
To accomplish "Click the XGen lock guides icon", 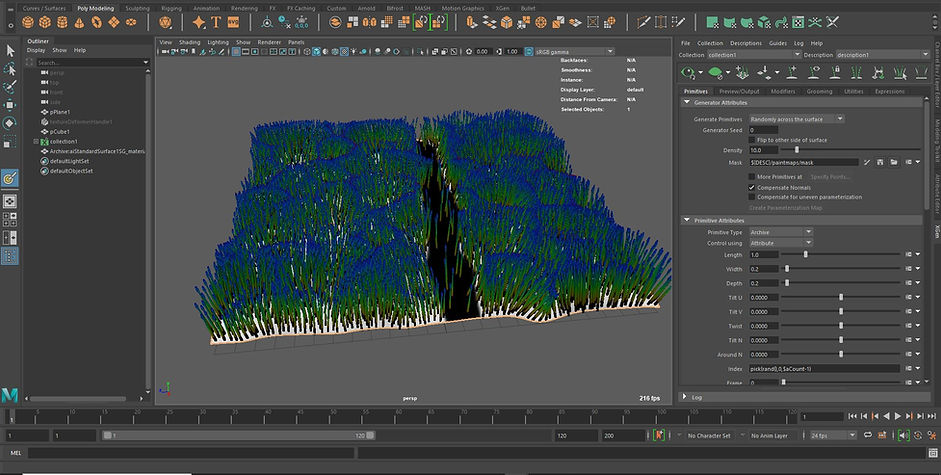I will tap(835, 73).
